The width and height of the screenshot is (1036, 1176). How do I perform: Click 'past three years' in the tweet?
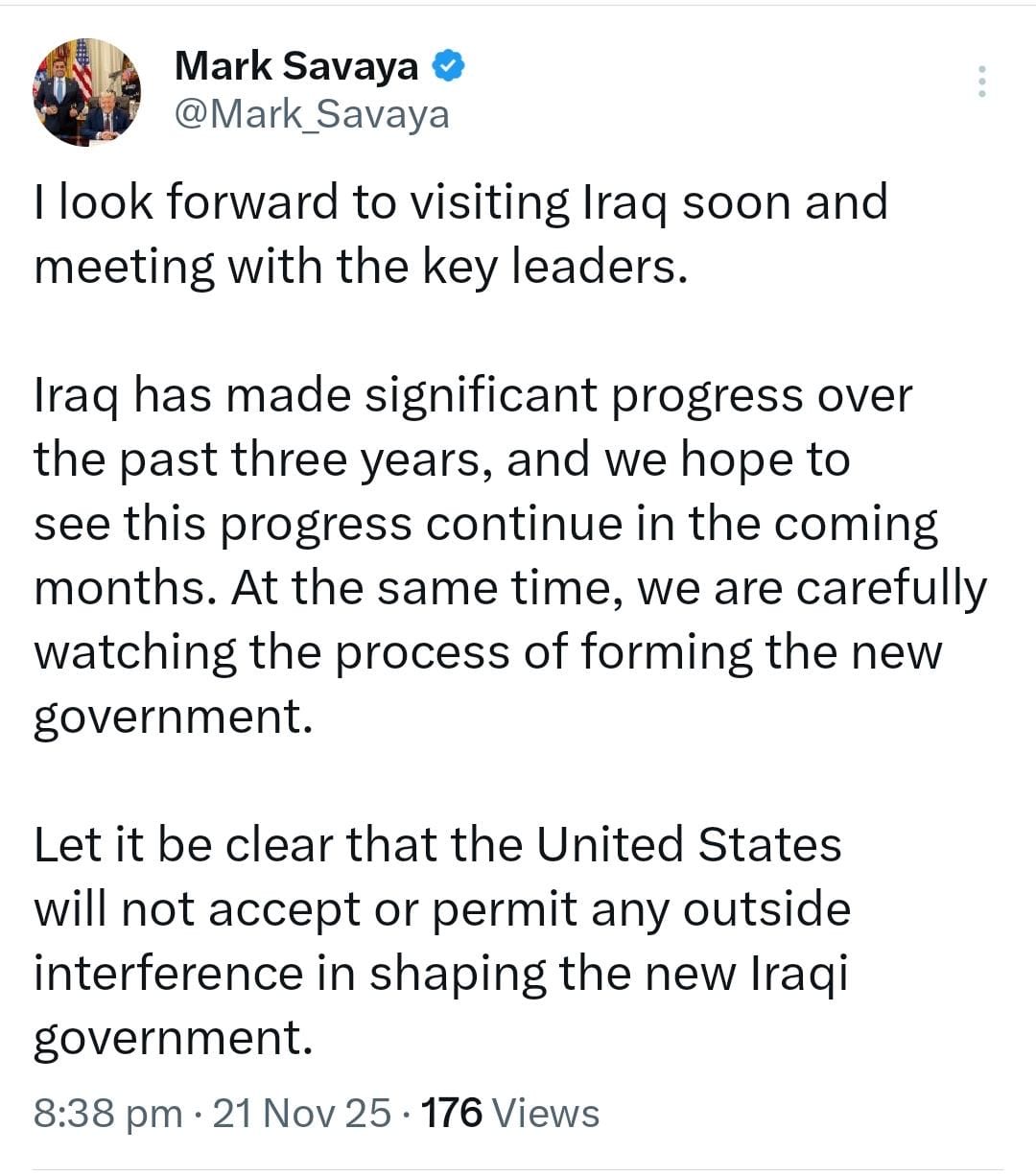pyautogui.click(x=298, y=459)
